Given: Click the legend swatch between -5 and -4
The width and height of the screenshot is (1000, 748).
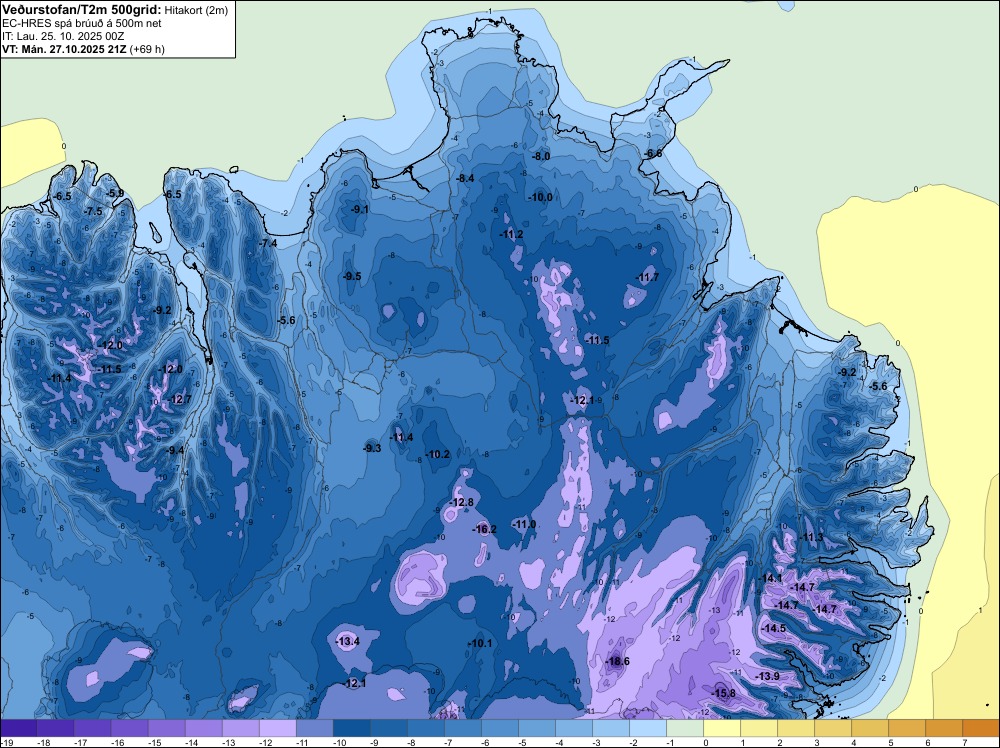Looking at the screenshot, I should [x=537, y=728].
